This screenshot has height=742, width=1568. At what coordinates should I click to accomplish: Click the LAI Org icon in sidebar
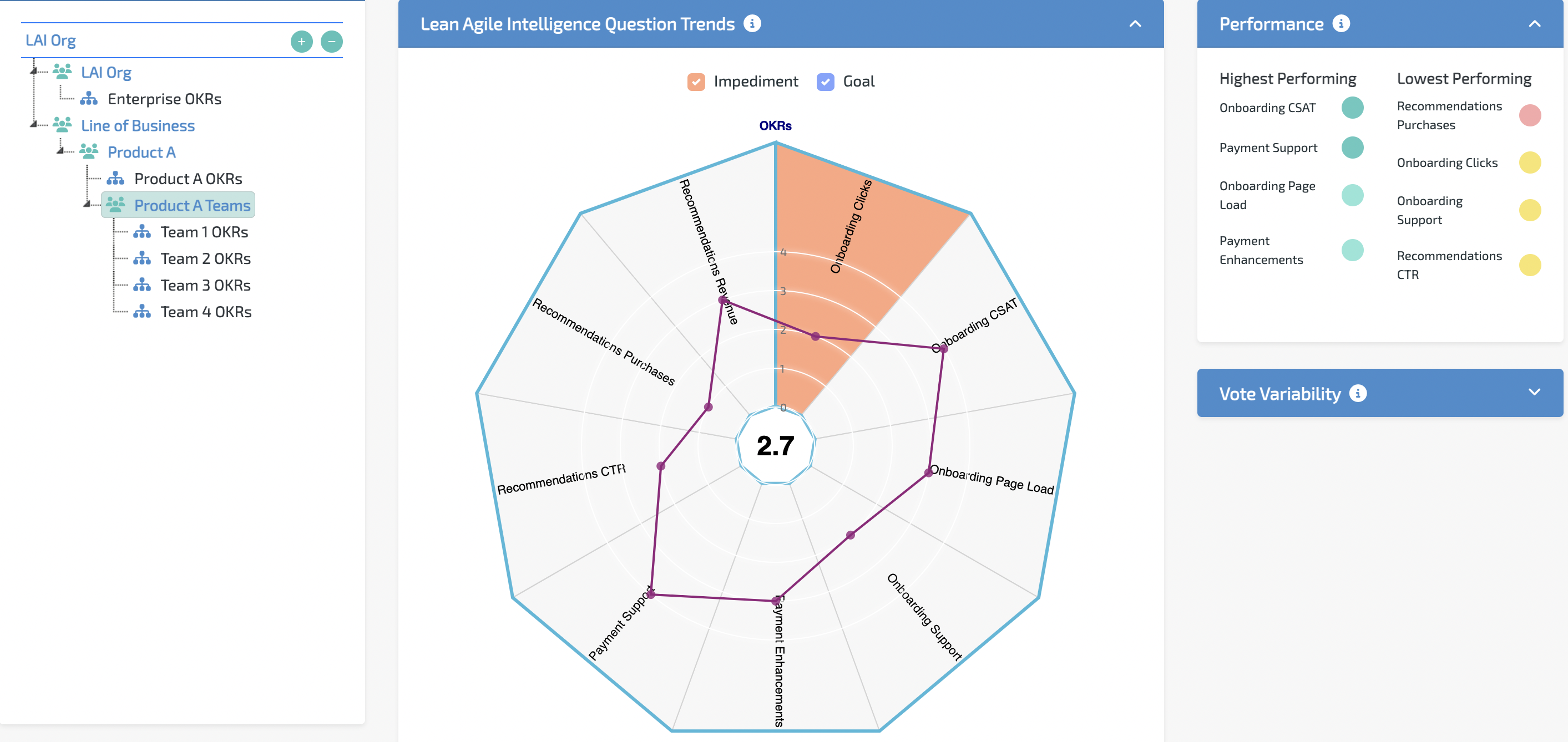[63, 71]
